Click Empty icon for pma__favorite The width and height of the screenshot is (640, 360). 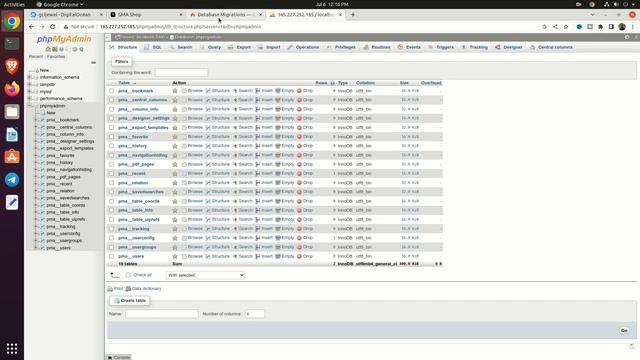pos(278,137)
